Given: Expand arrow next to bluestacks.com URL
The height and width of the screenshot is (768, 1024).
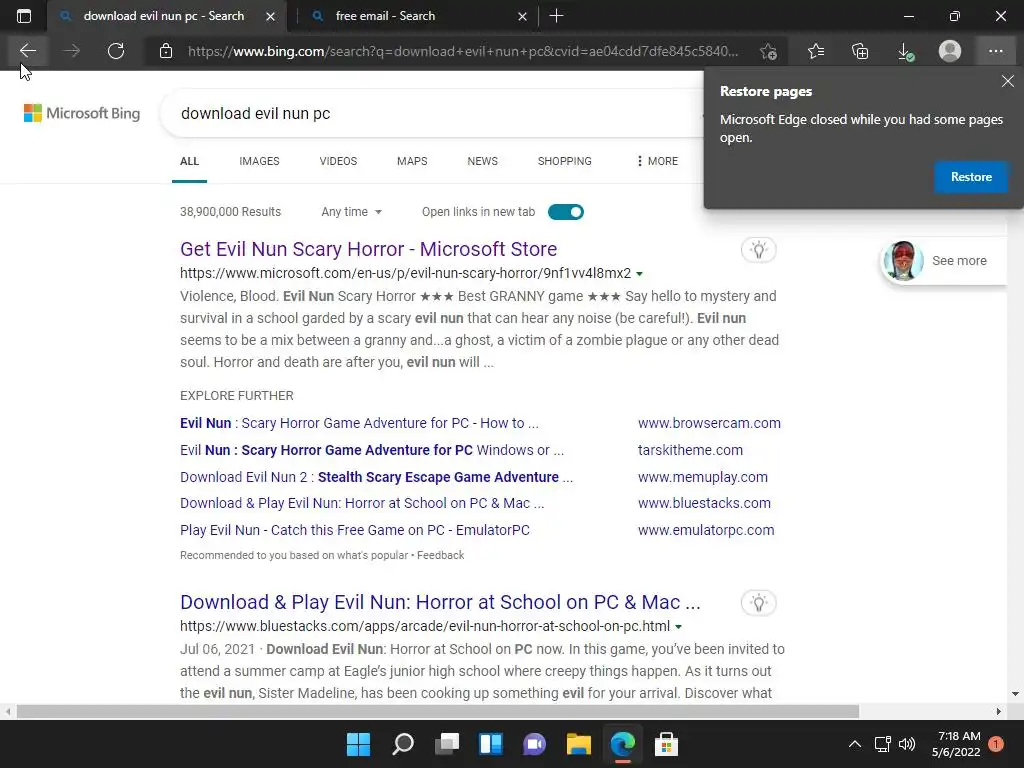Looking at the screenshot, I should [679, 627].
